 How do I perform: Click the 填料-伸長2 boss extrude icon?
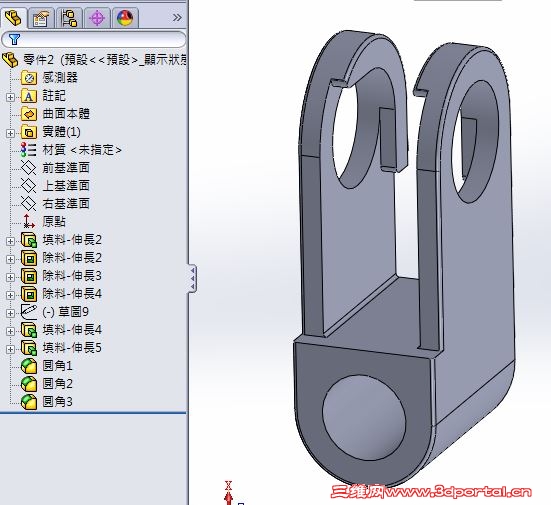29,240
